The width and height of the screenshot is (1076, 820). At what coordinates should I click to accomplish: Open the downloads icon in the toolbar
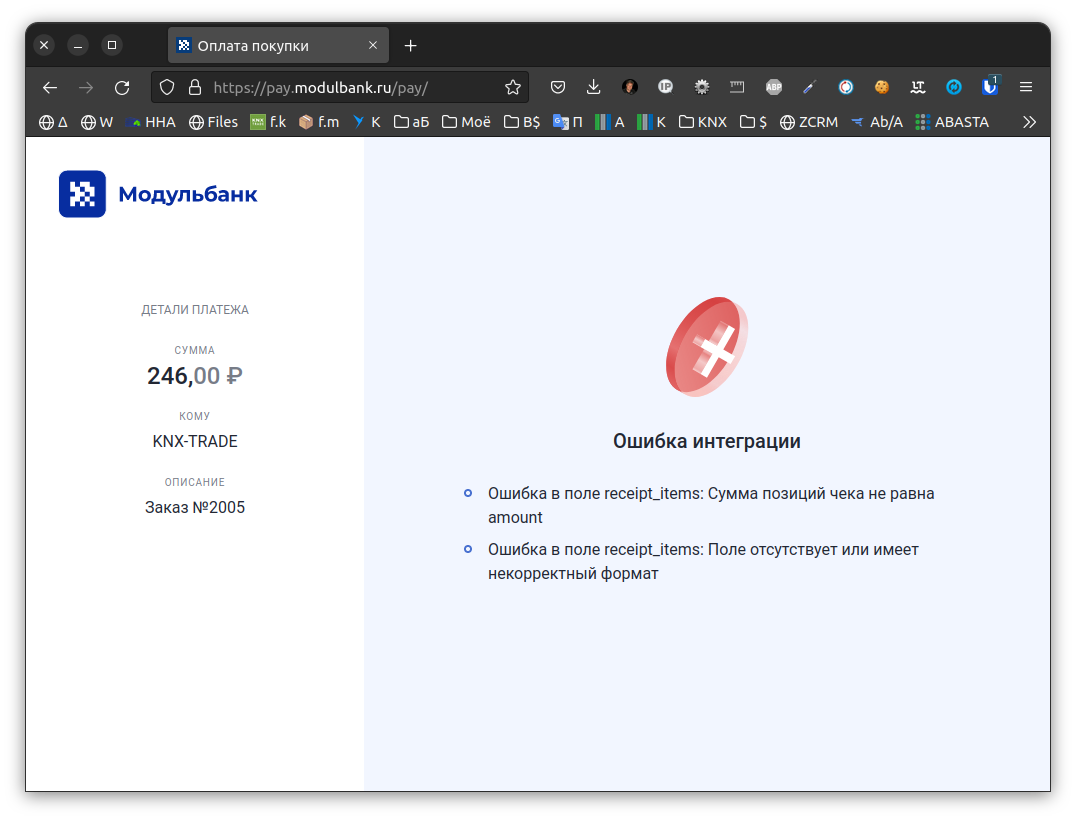[x=593, y=87]
